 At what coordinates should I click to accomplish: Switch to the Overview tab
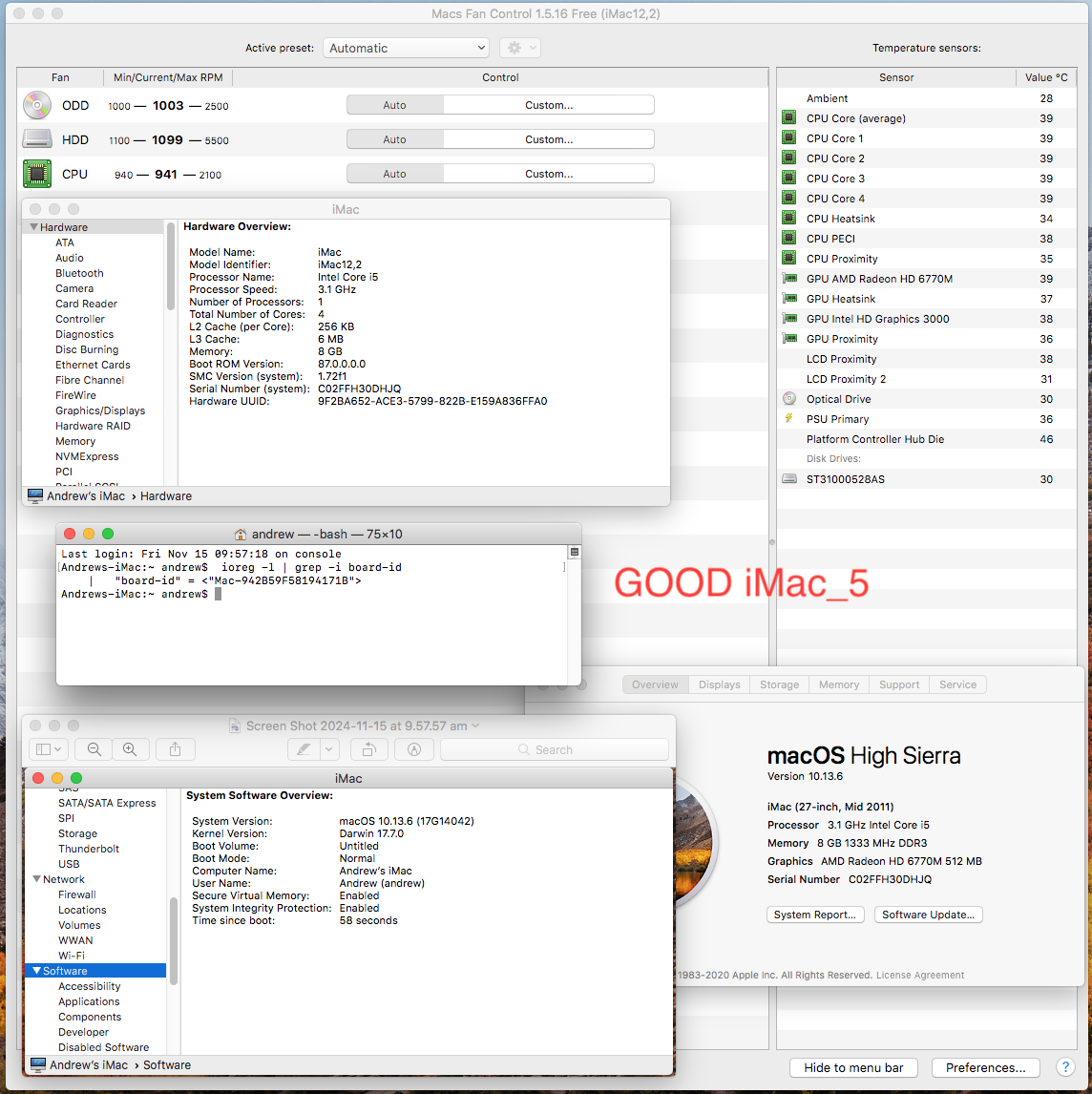[x=655, y=684]
